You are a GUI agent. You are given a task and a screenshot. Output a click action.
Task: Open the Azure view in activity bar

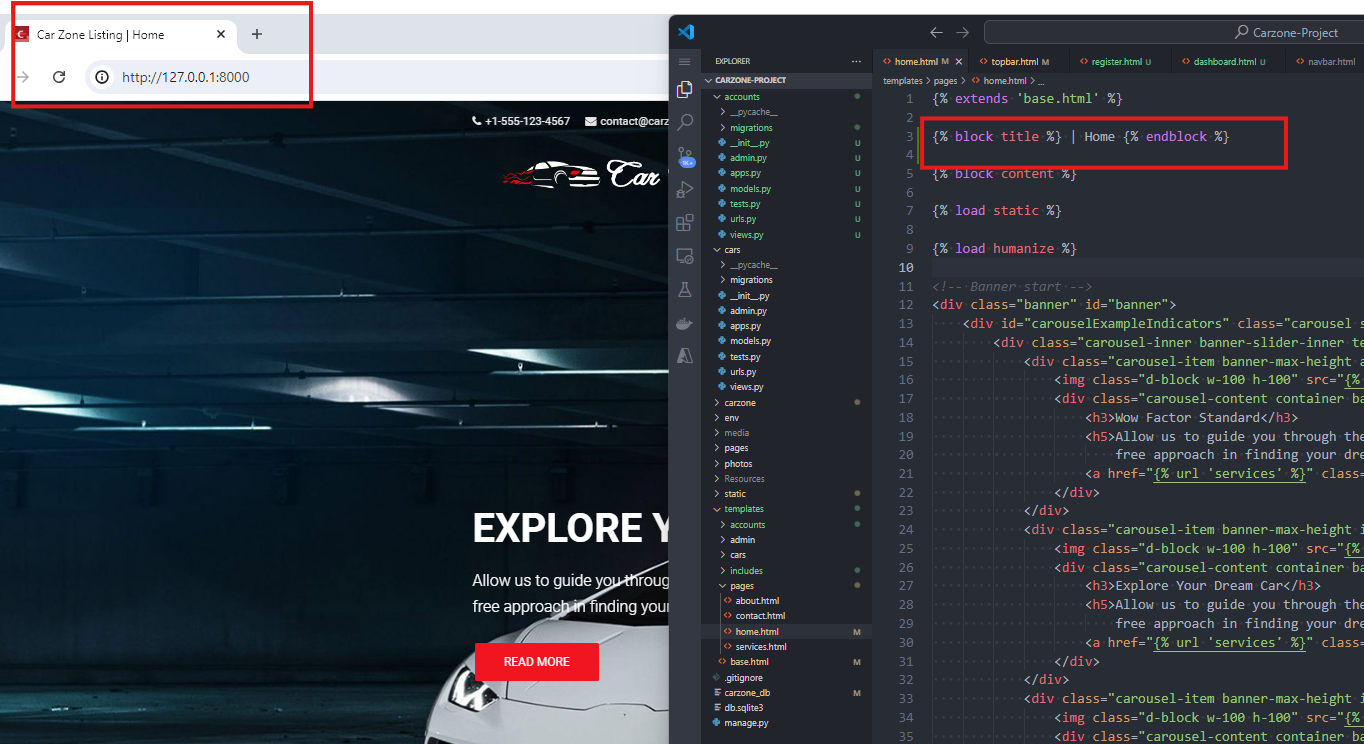tap(685, 355)
